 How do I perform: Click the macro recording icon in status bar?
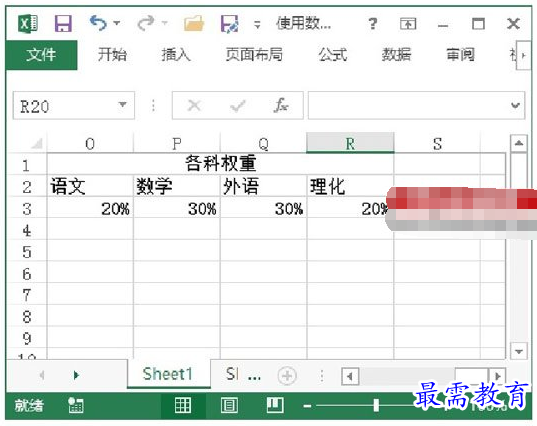tap(75, 405)
